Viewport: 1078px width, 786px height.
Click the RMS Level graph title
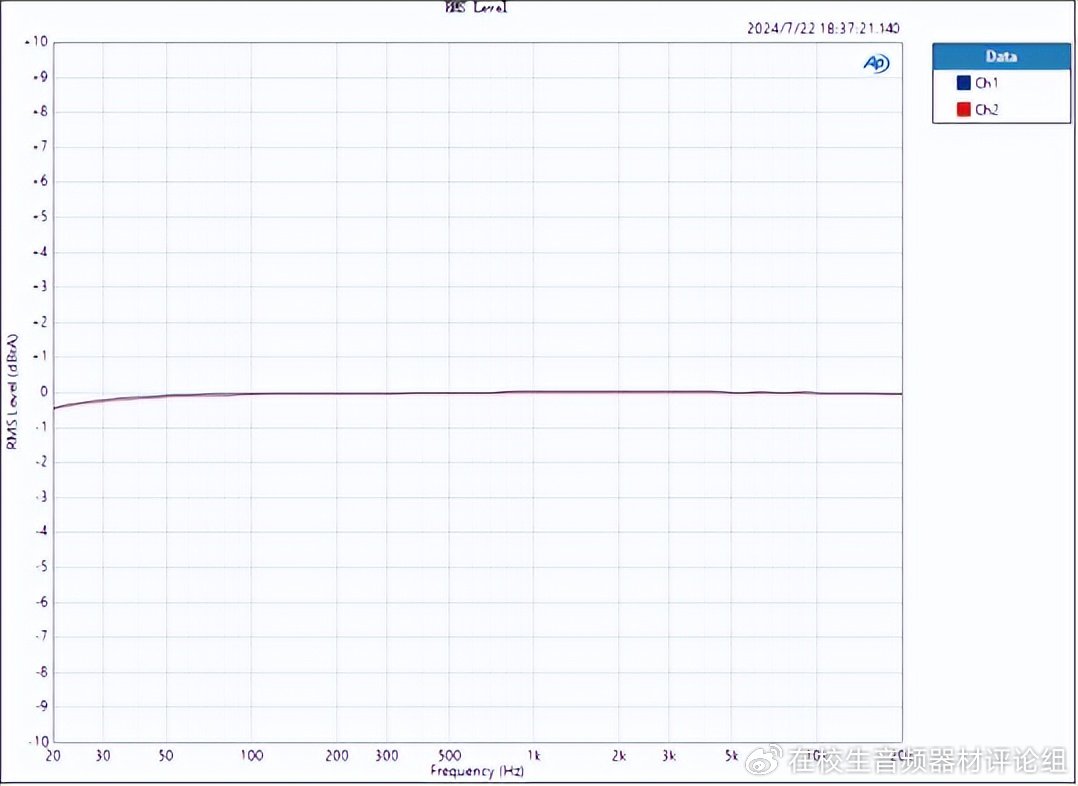point(476,8)
